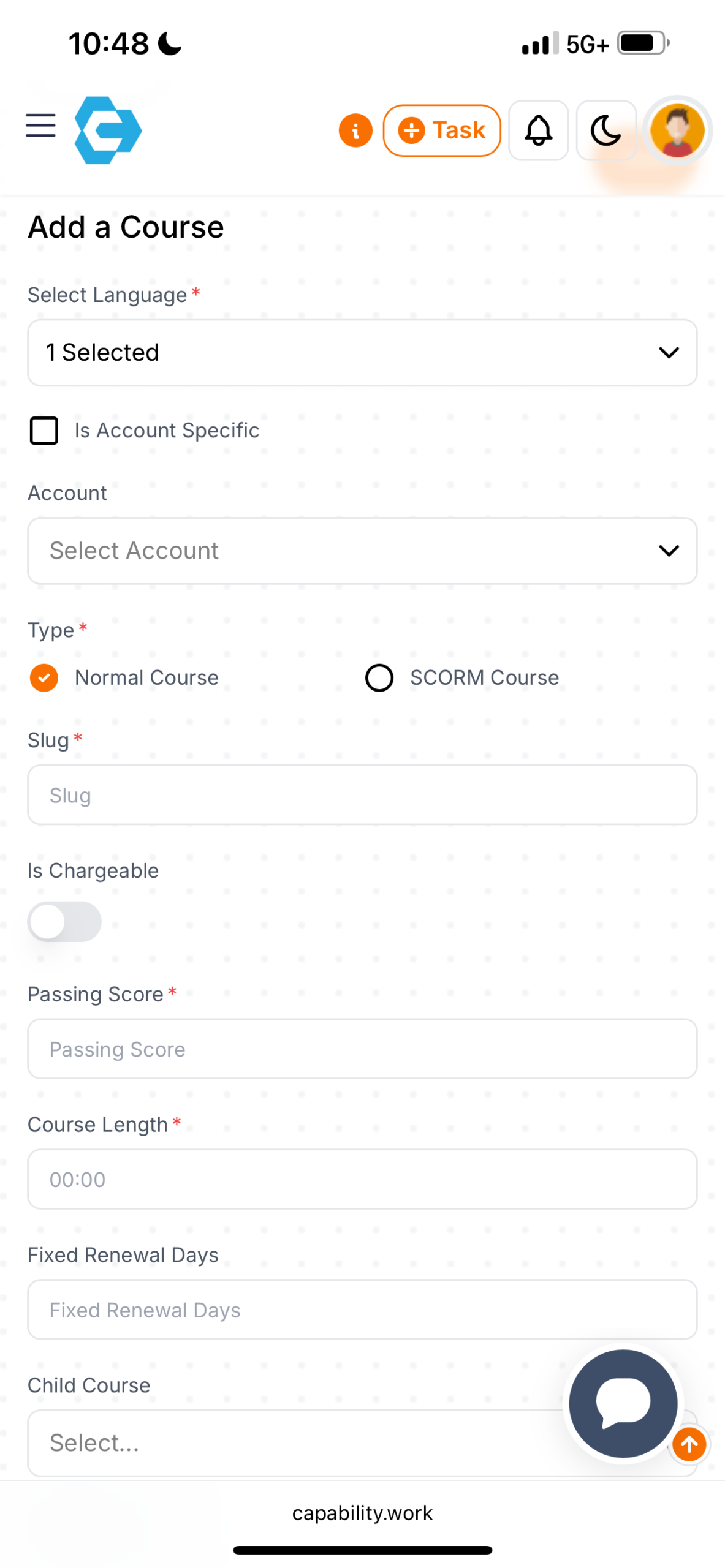Viewport: 725px width, 1568px height.
Task: Open the chat support bubble
Action: pos(623,1403)
